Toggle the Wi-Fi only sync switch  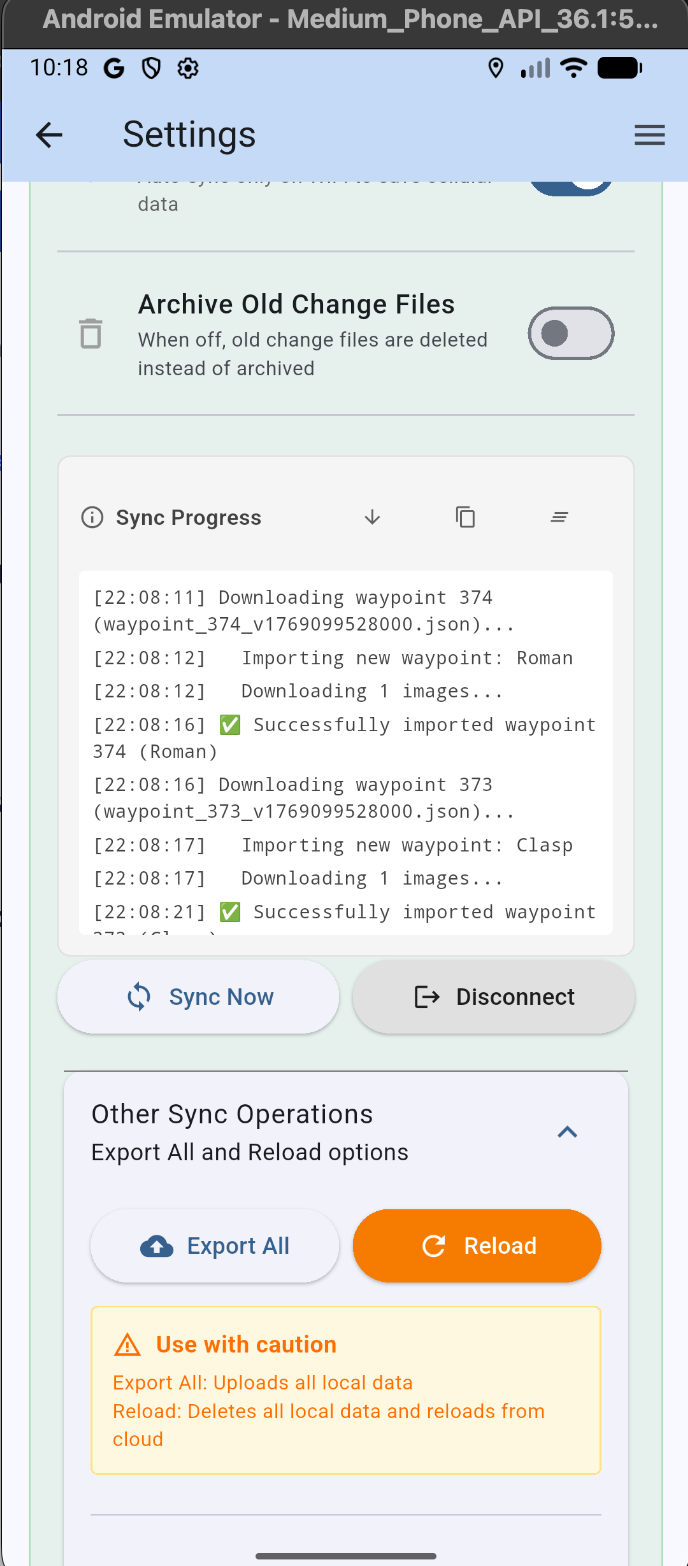(571, 178)
